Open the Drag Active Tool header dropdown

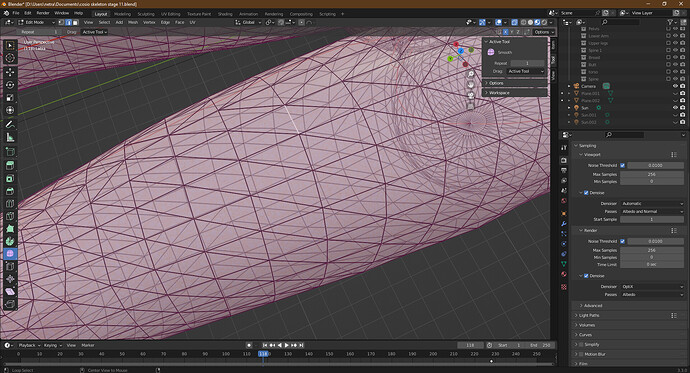(95, 32)
